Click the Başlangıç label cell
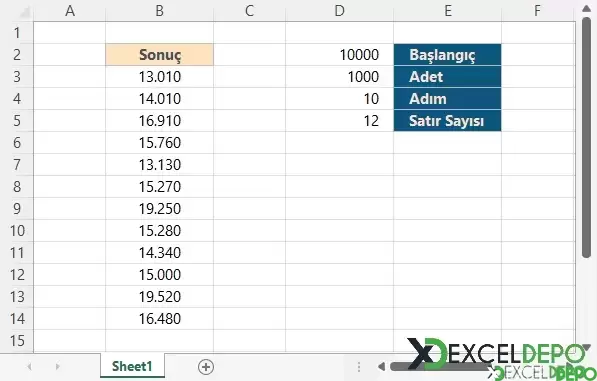Viewport: 597px width, 381px height. click(448, 55)
